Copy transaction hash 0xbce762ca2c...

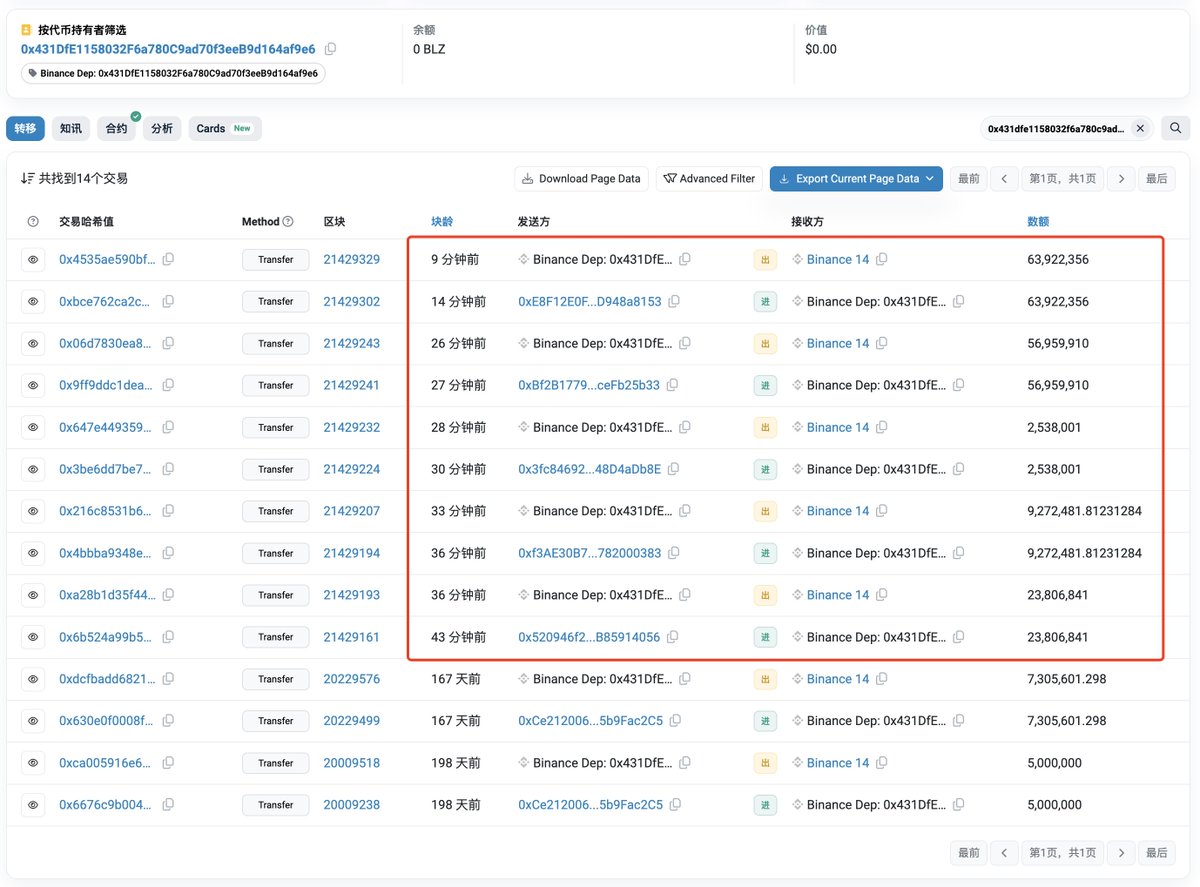click(x=168, y=301)
